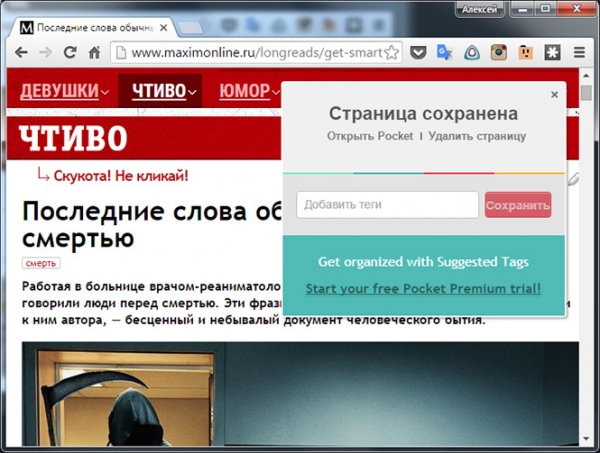Close the Pocket saved-page popup
Image resolution: width=600 pixels, height=453 pixels.
coord(555,95)
